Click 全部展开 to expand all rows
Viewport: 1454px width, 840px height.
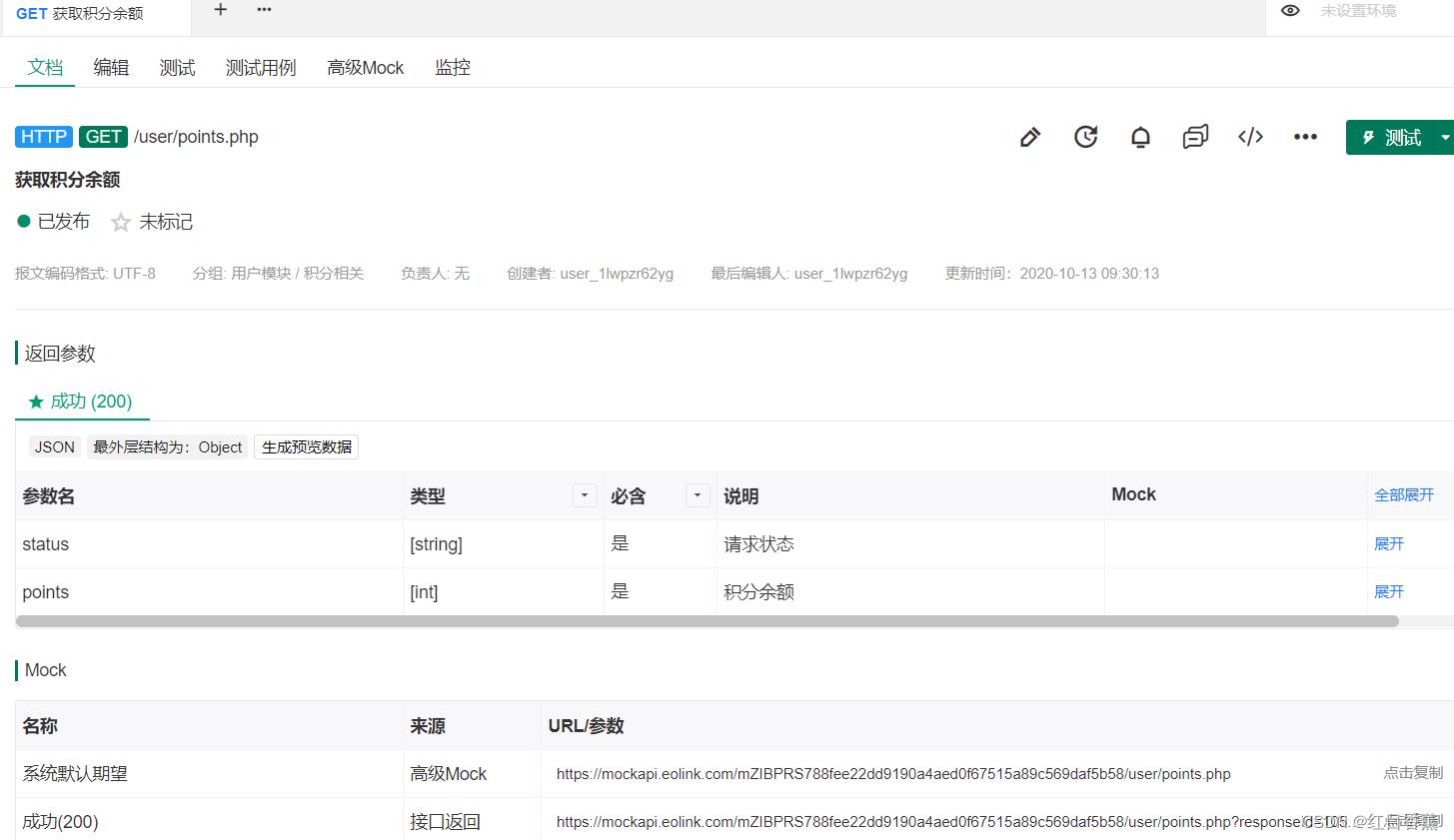[1404, 495]
